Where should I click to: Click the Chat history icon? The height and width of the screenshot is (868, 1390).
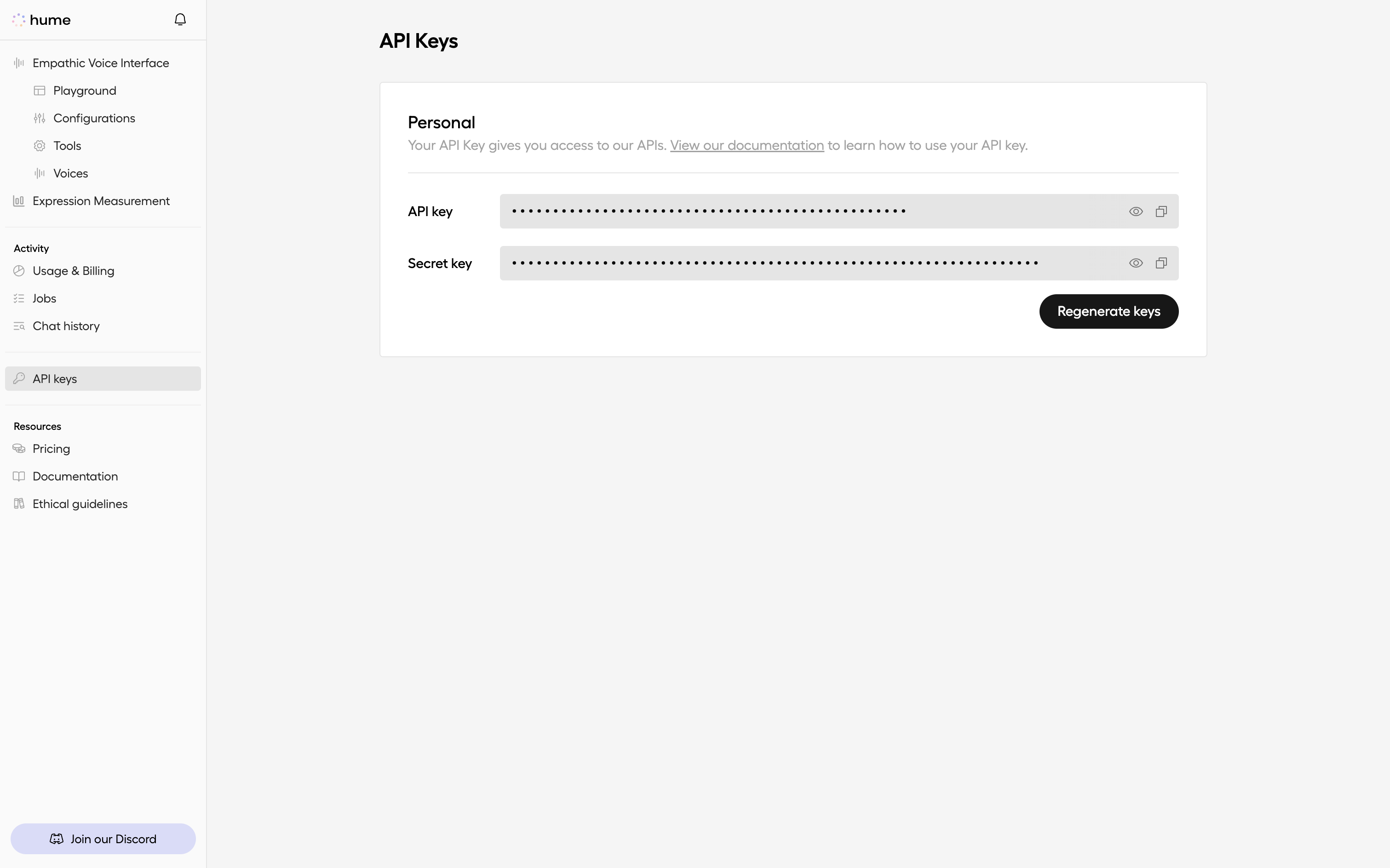point(20,325)
